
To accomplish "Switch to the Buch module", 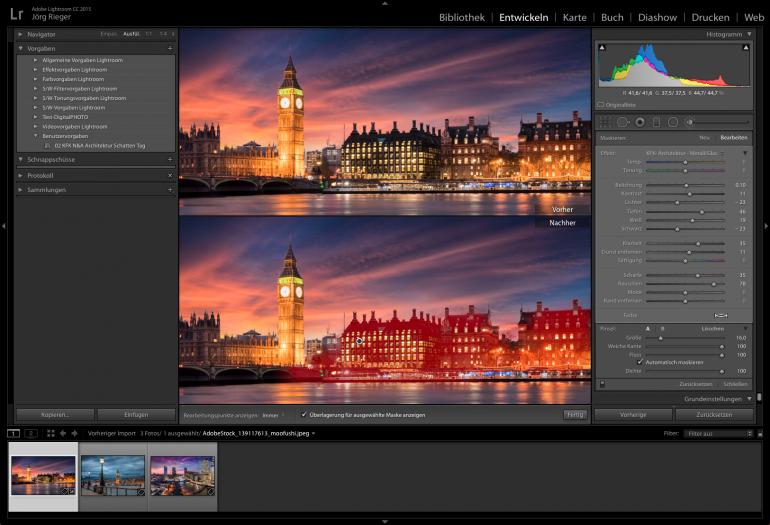I will tap(612, 18).
